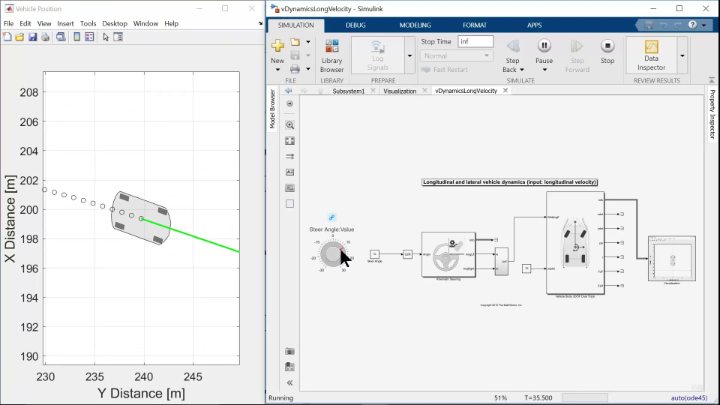This screenshot has height=405, width=720.
Task: Click Zoom tool in Simulink canvas palette
Action: (x=290, y=125)
